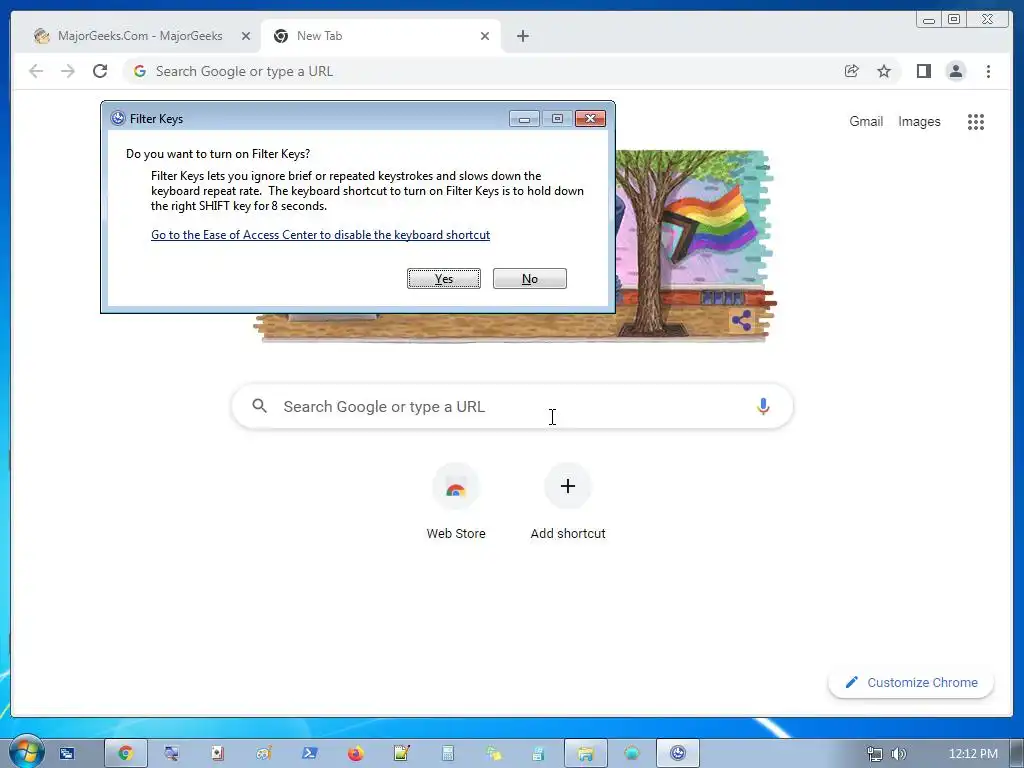1024x768 pixels.
Task: Click Yes in the Filter Keys dialog
Action: tap(443, 279)
